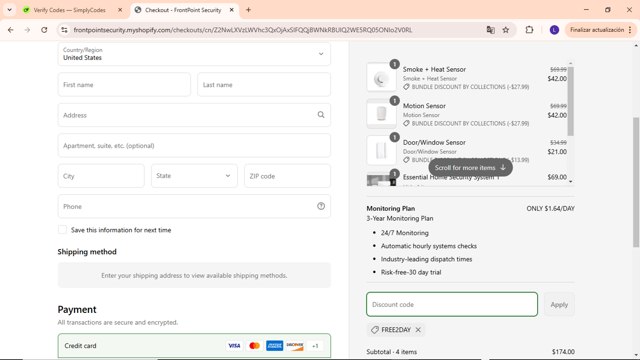Switch to the Verify Codes SimplyCodes tab
Image resolution: width=640 pixels, height=360 pixels.
tap(70, 10)
